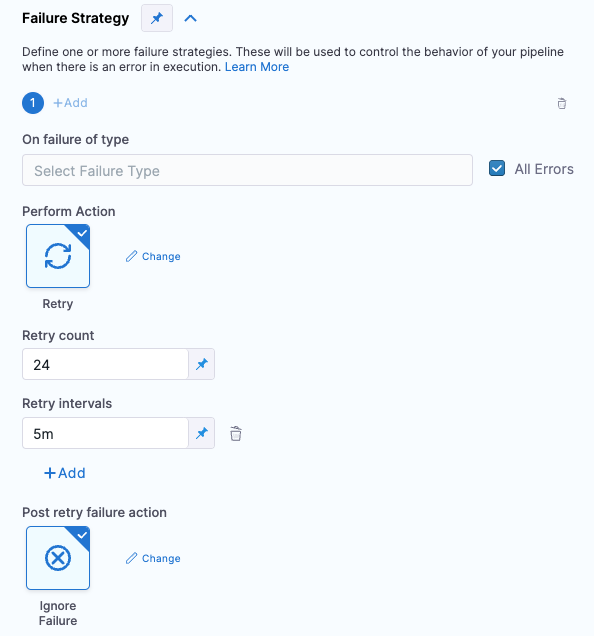Add a new failure strategy tab

71,103
